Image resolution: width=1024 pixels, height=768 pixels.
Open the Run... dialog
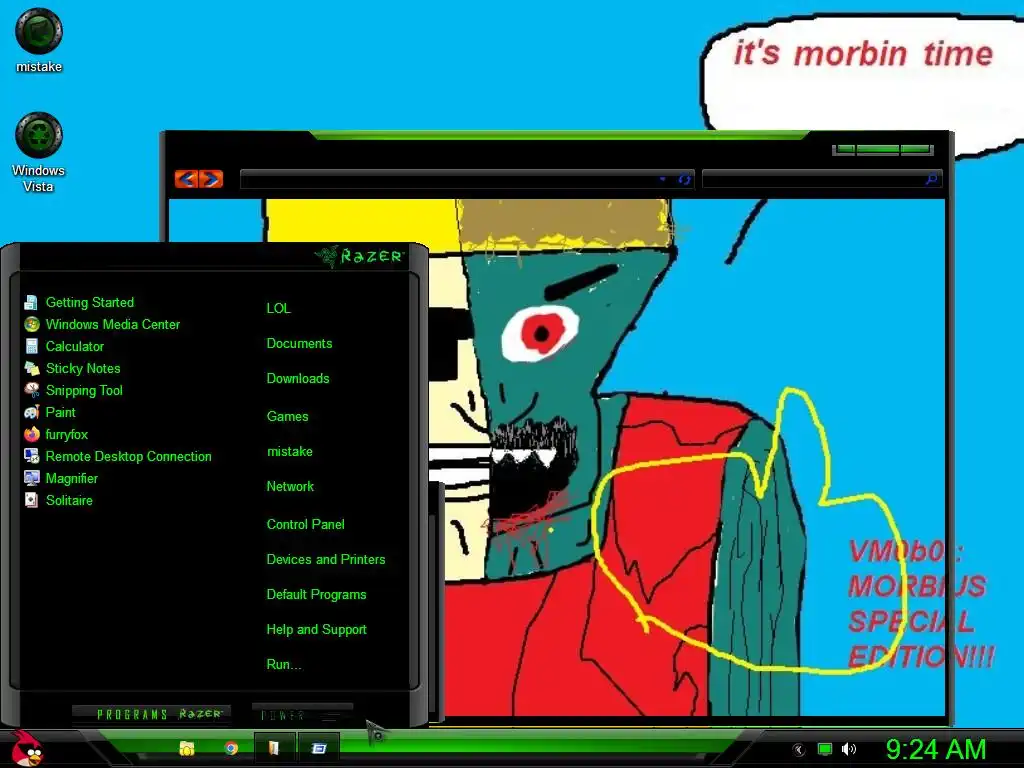pos(283,665)
